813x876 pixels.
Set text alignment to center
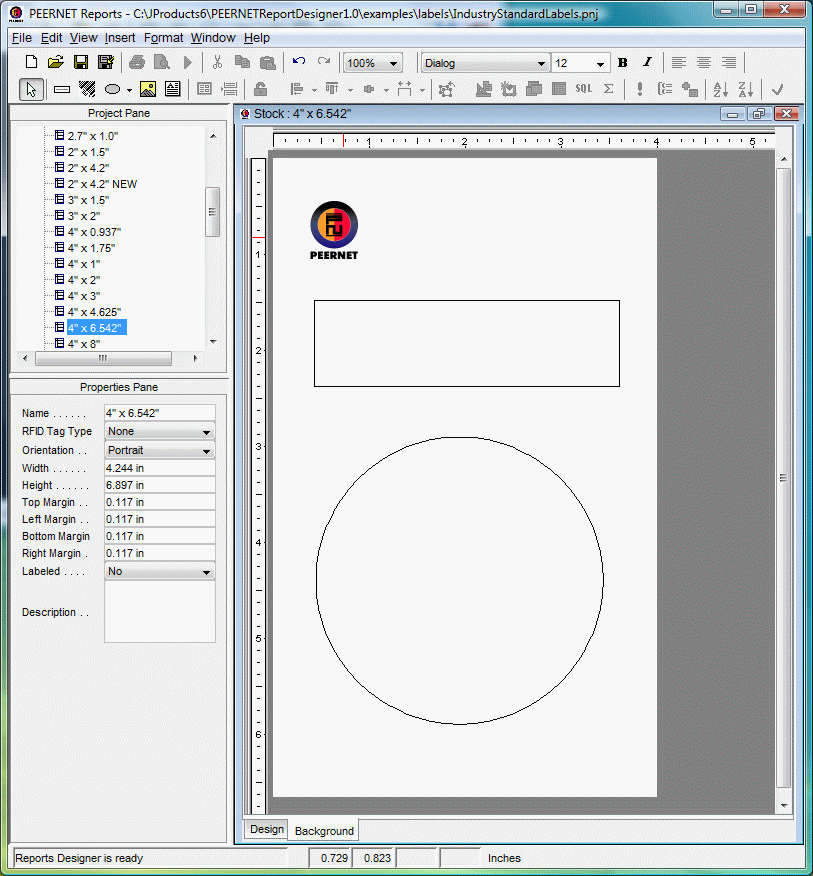[703, 63]
